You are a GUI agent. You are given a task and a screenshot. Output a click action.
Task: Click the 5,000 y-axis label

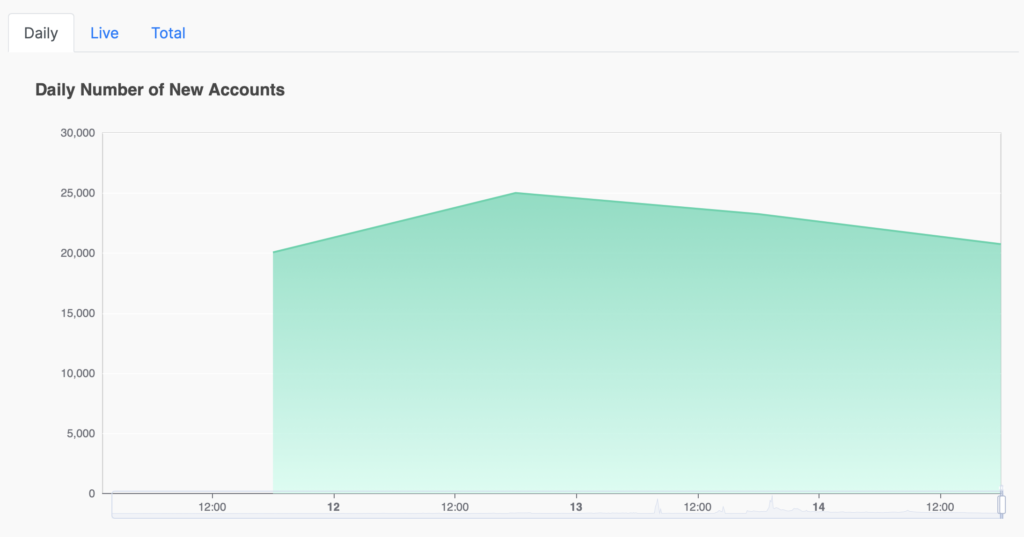coord(80,433)
